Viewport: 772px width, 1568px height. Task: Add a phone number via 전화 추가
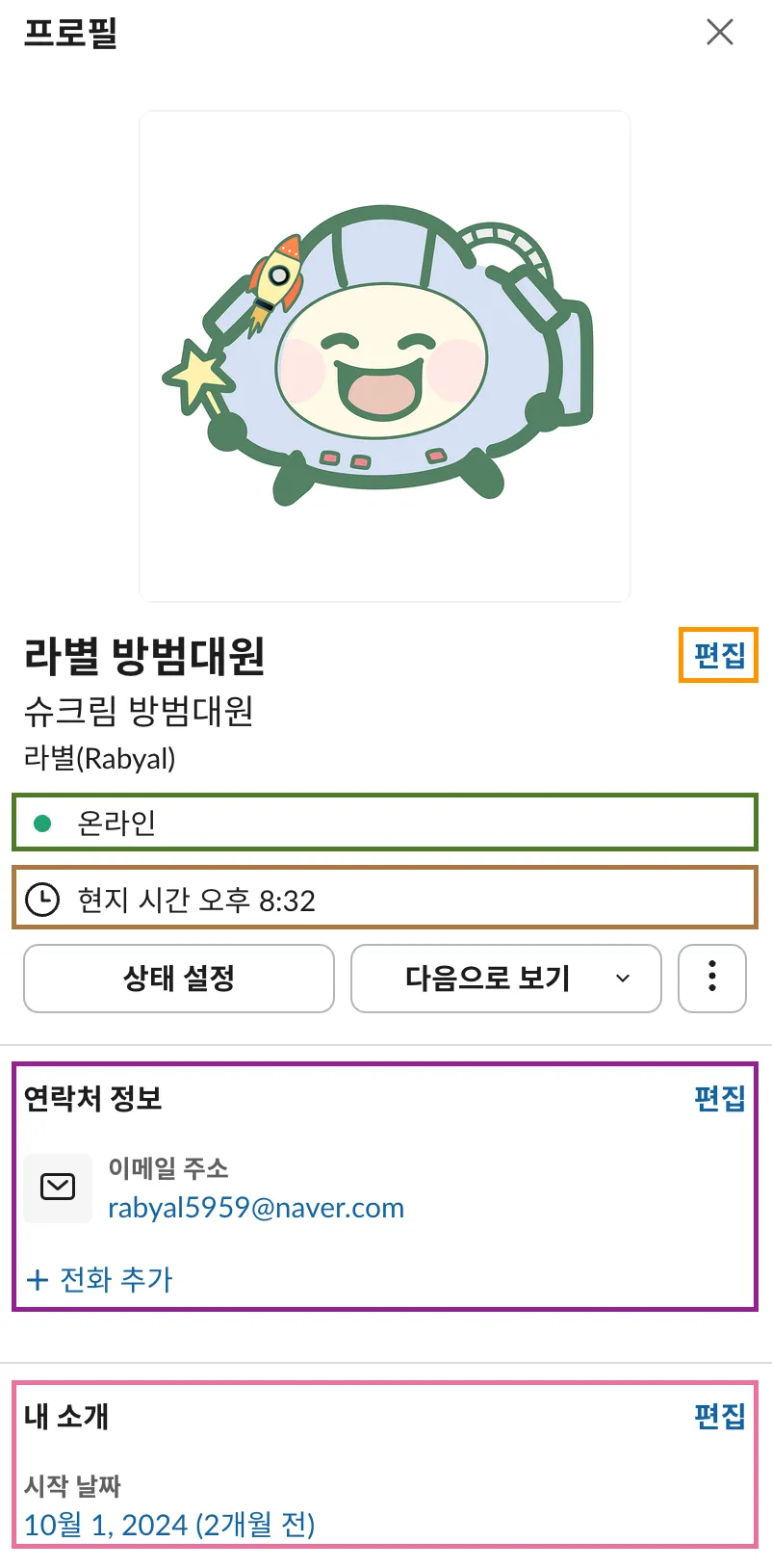100,1280
